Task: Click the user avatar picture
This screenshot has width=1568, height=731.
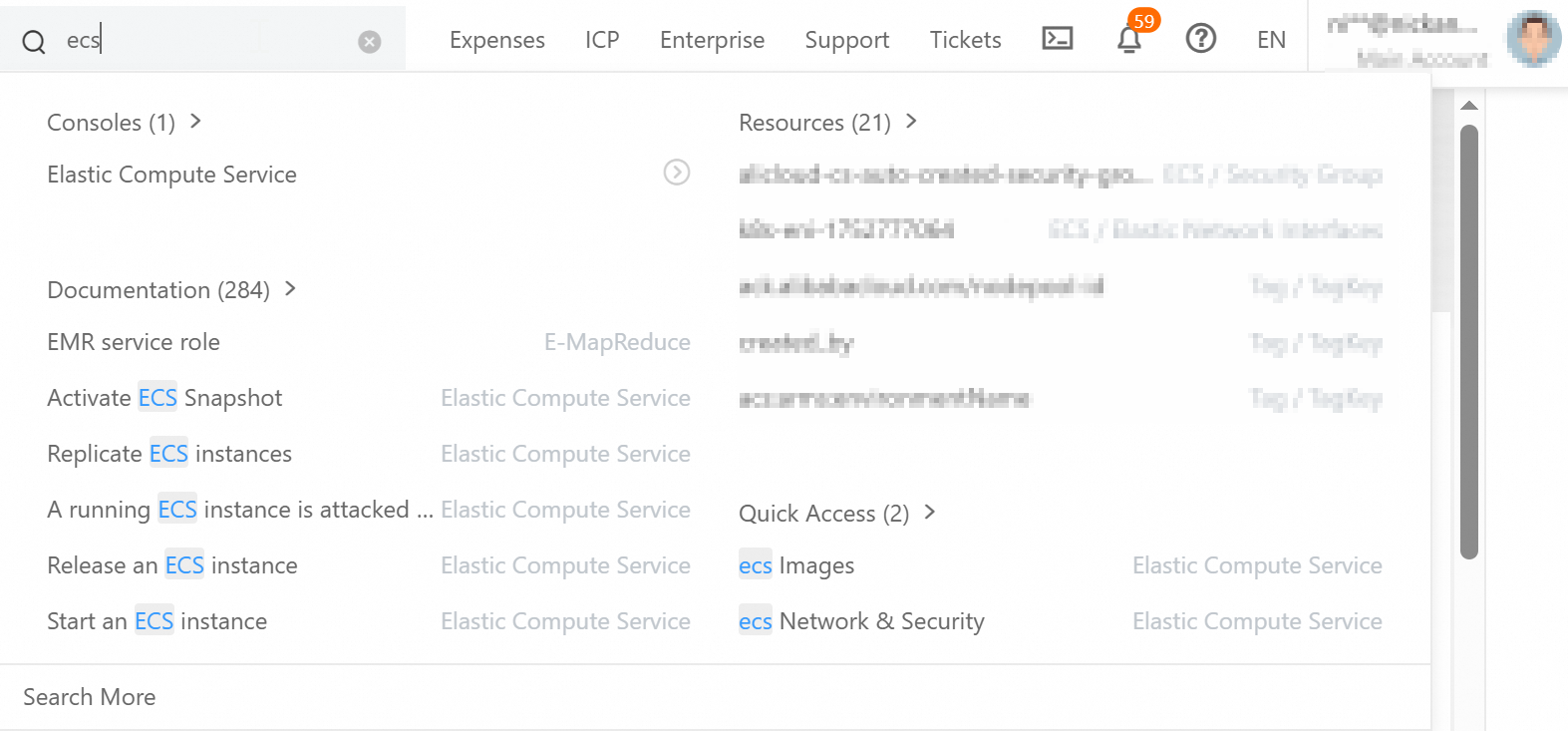Action: [x=1533, y=39]
